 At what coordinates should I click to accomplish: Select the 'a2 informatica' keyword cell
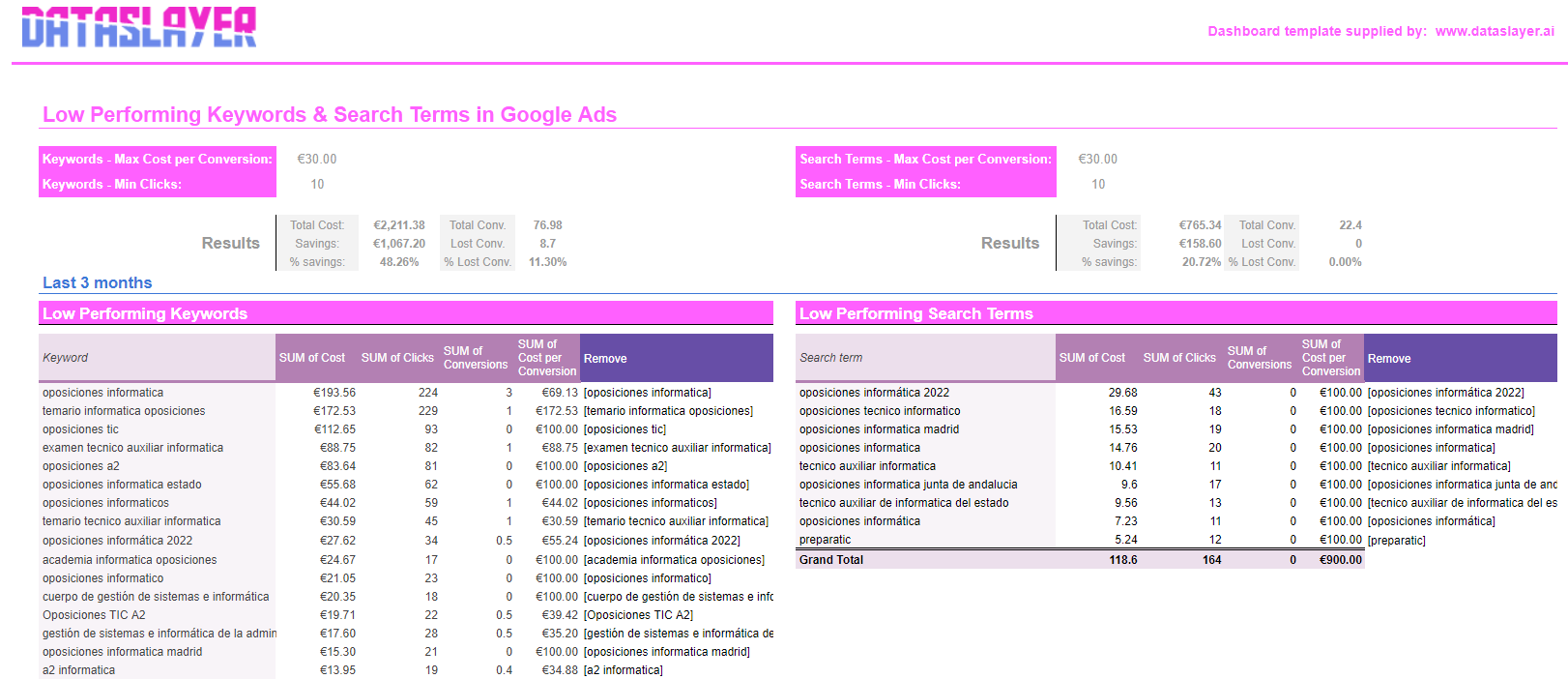[78, 670]
